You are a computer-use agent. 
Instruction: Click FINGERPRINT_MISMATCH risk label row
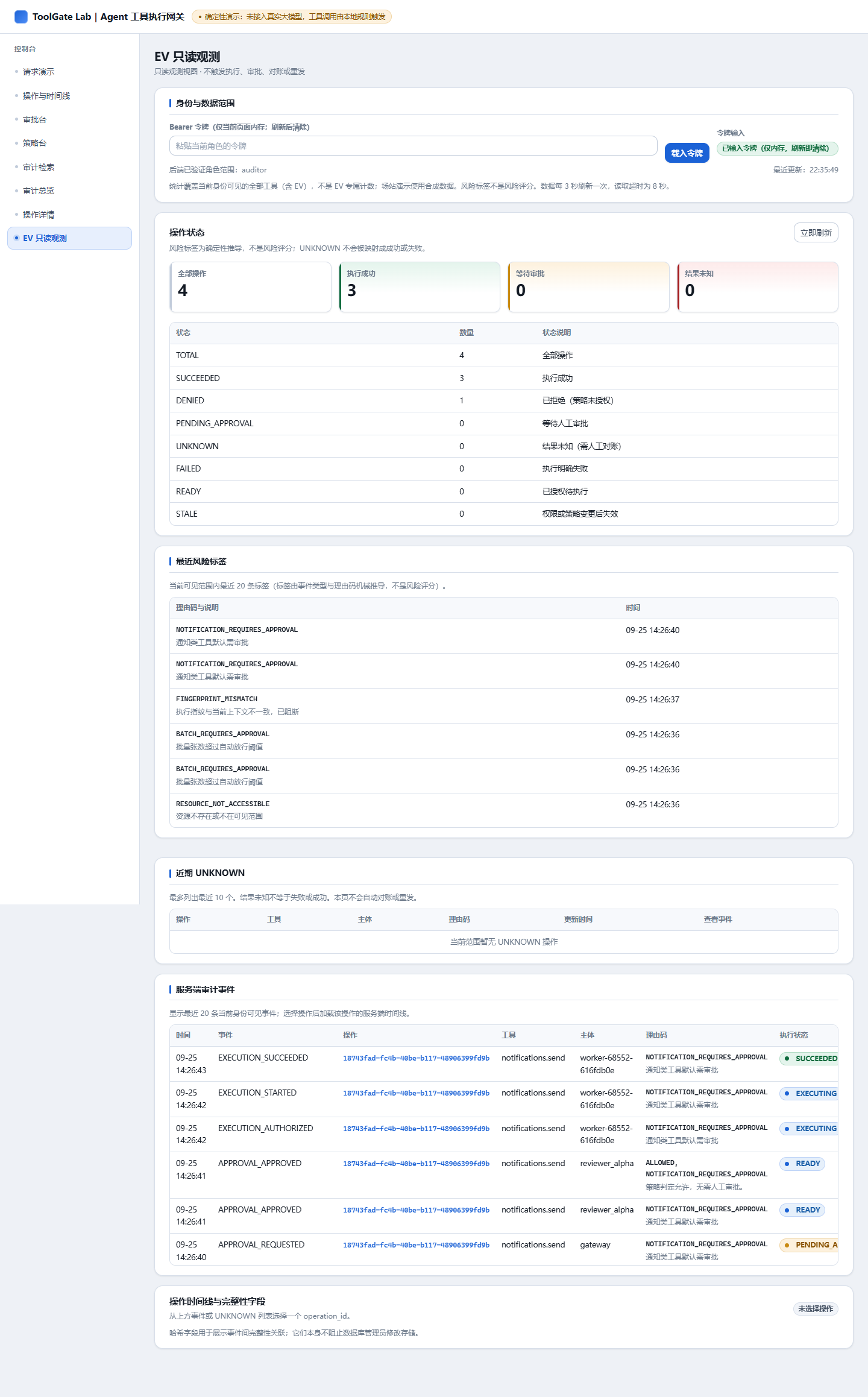click(x=503, y=706)
